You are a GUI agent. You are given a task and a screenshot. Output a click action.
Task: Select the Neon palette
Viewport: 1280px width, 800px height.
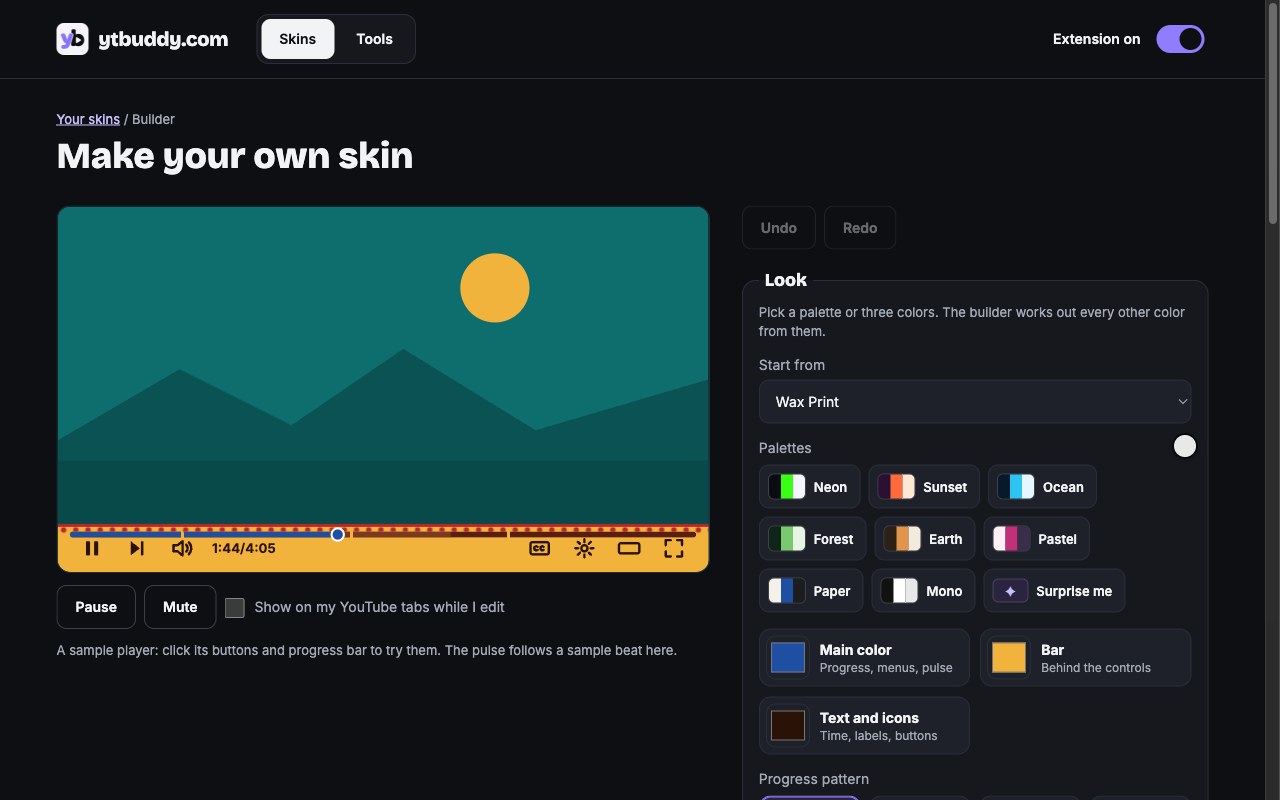coord(809,487)
